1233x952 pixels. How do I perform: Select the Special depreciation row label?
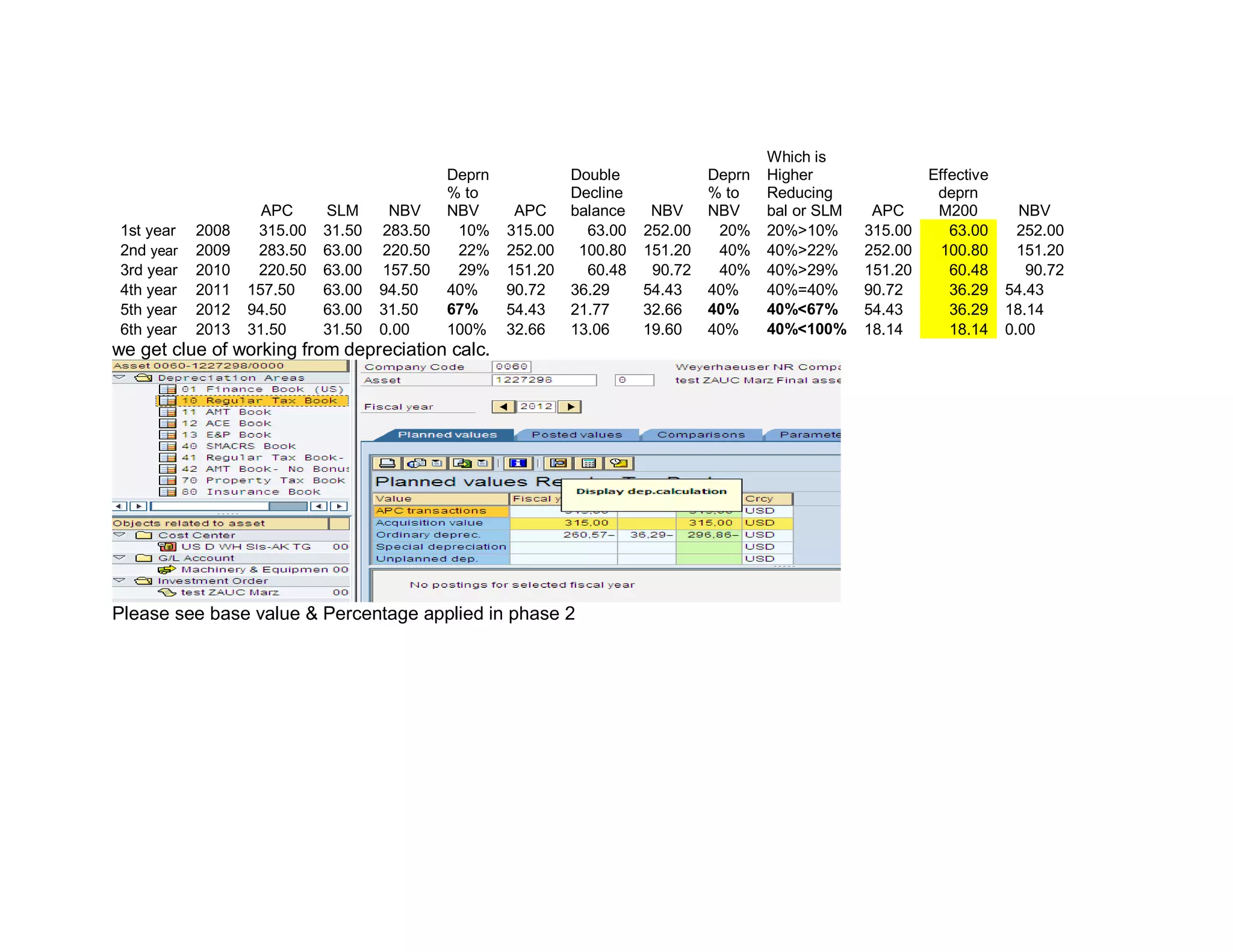coord(441,547)
